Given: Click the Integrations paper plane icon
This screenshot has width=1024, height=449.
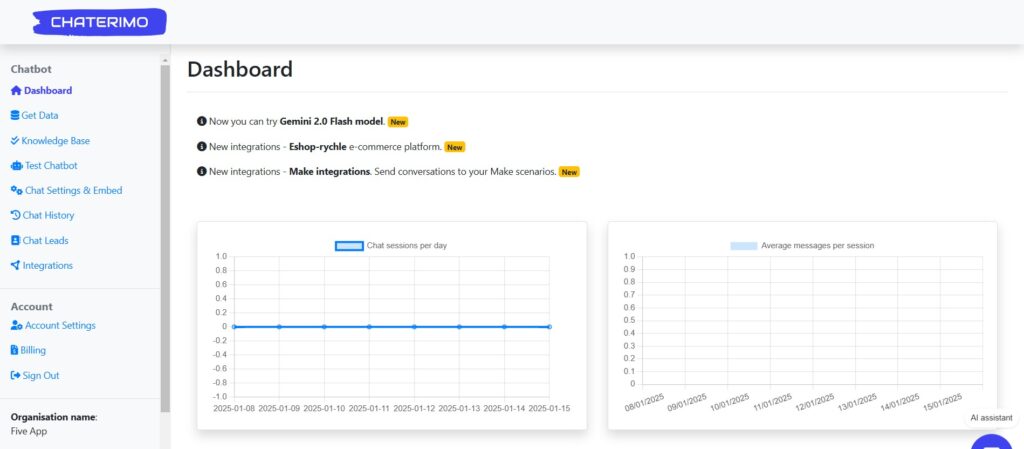Looking at the screenshot, I should tap(15, 266).
